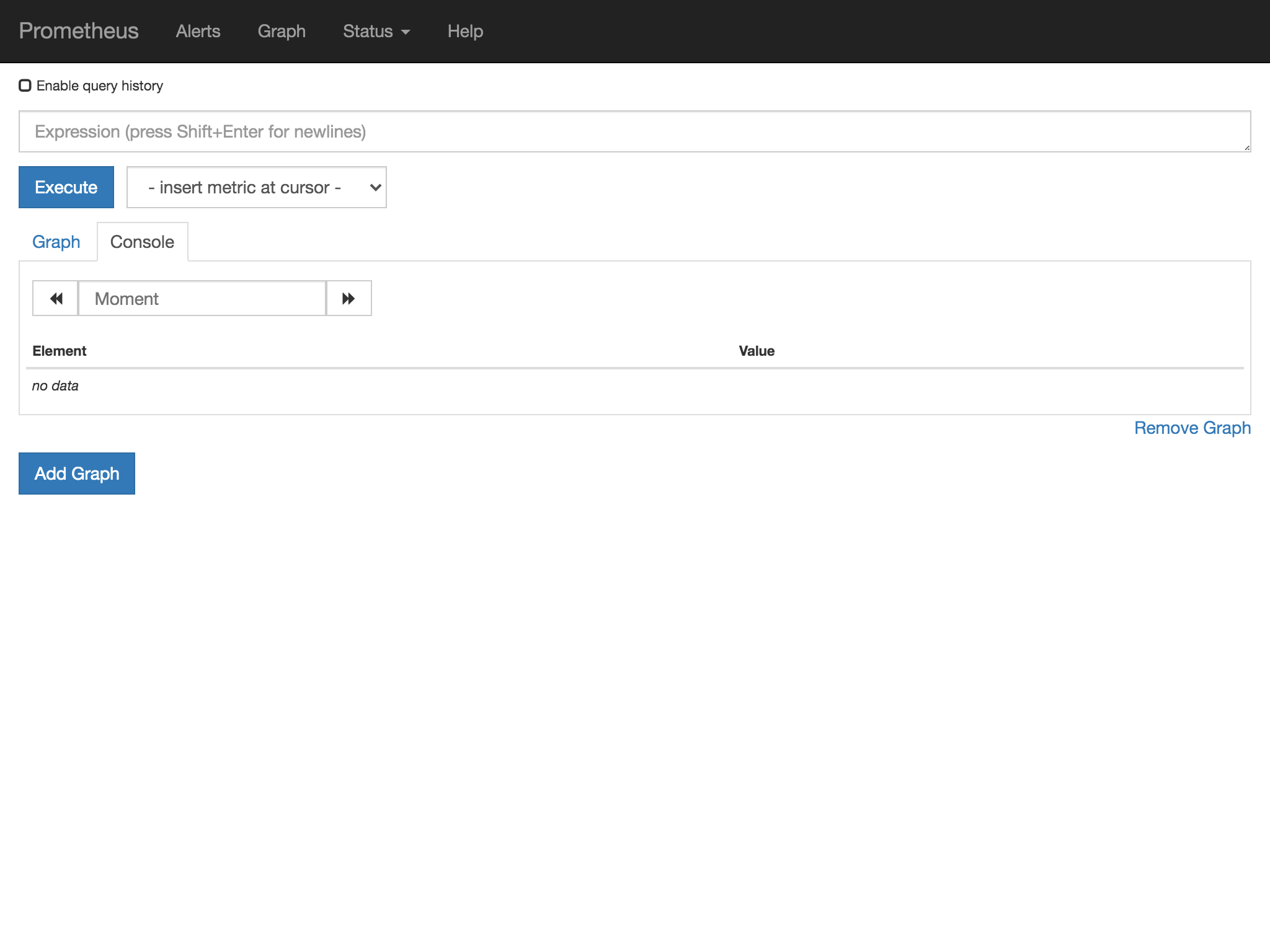This screenshot has width=1270, height=952.
Task: Open Graph in the top navbar
Action: [282, 31]
